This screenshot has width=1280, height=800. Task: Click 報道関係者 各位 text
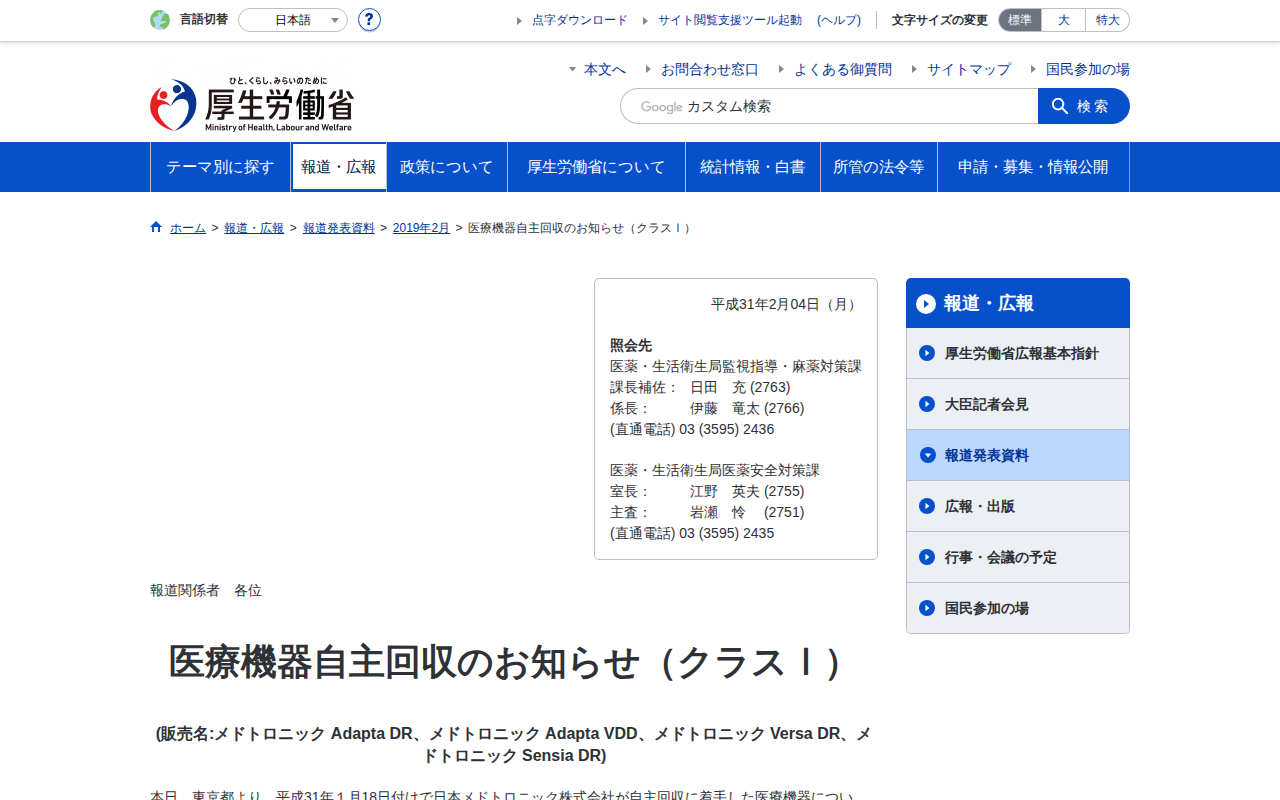click(206, 590)
